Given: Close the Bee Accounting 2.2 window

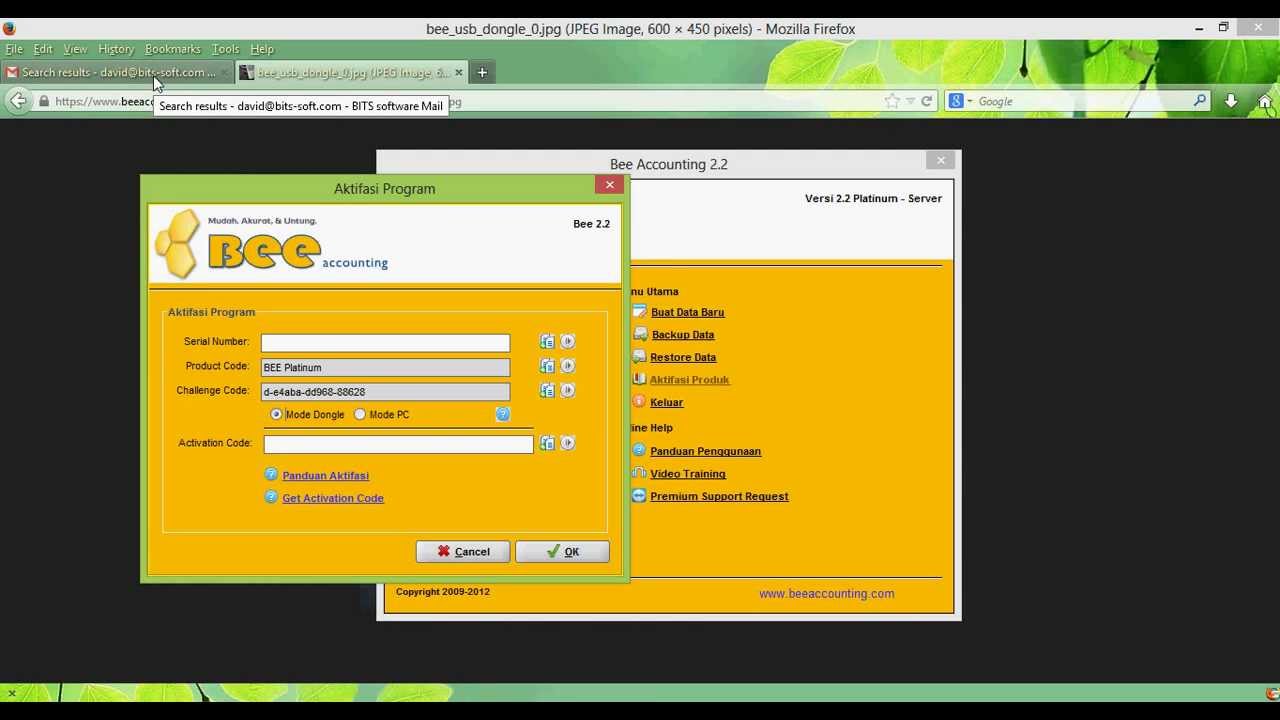Looking at the screenshot, I should click(x=941, y=160).
